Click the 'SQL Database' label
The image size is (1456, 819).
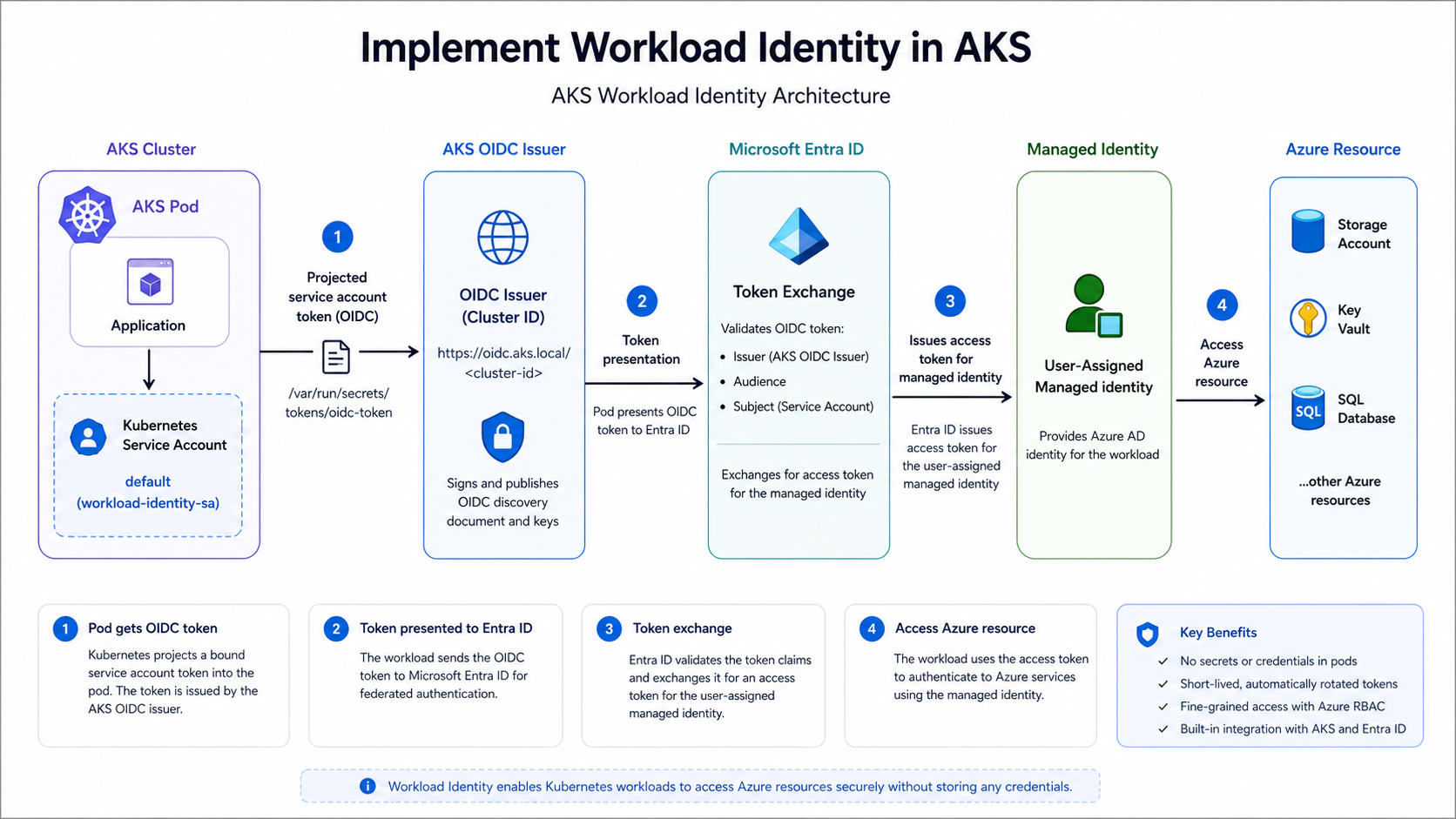(x=1366, y=409)
